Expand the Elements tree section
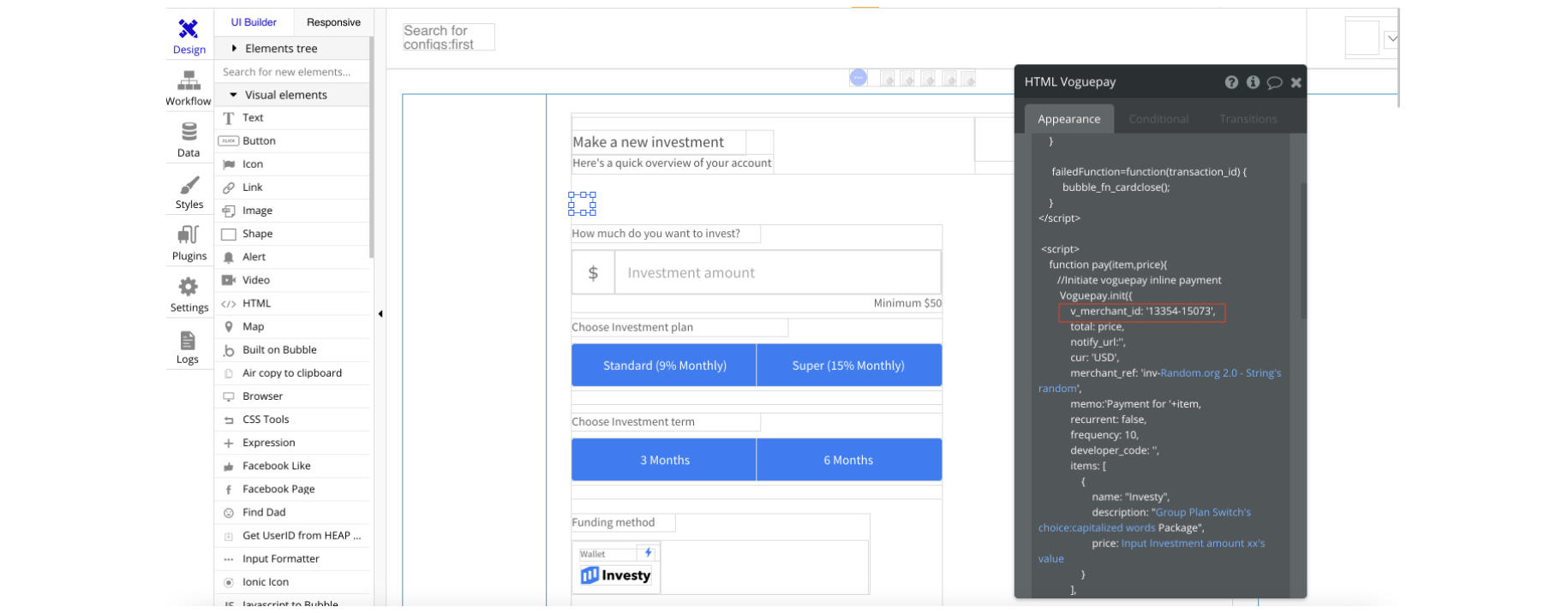The image size is (1568, 613). (x=280, y=49)
